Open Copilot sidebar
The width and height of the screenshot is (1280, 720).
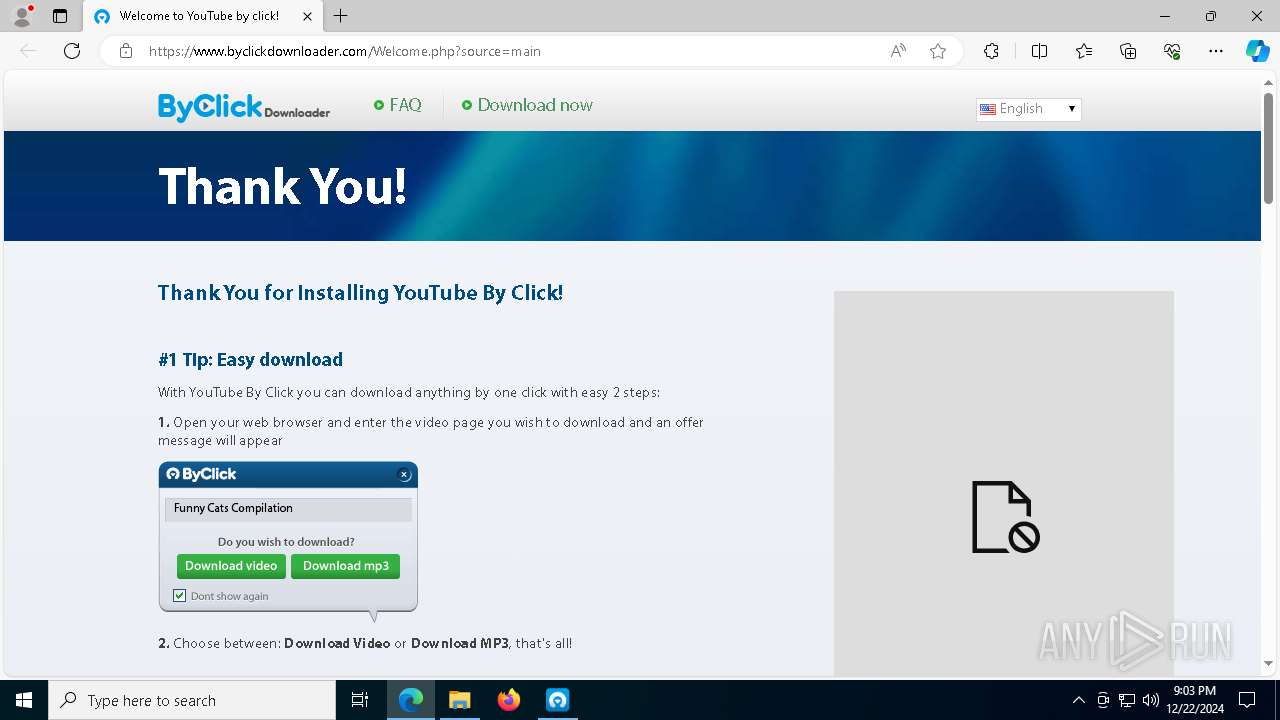coord(1258,51)
